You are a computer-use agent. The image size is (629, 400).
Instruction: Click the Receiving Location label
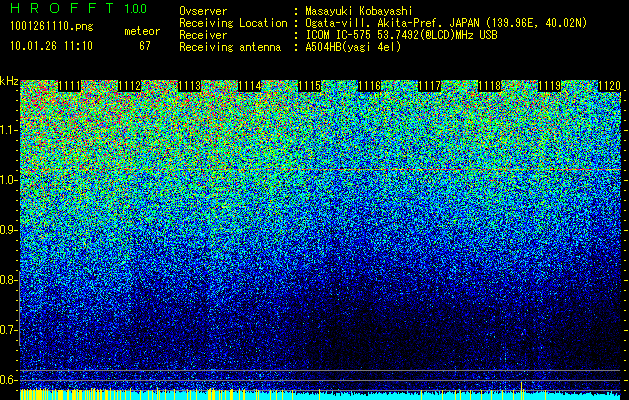tap(233, 23)
